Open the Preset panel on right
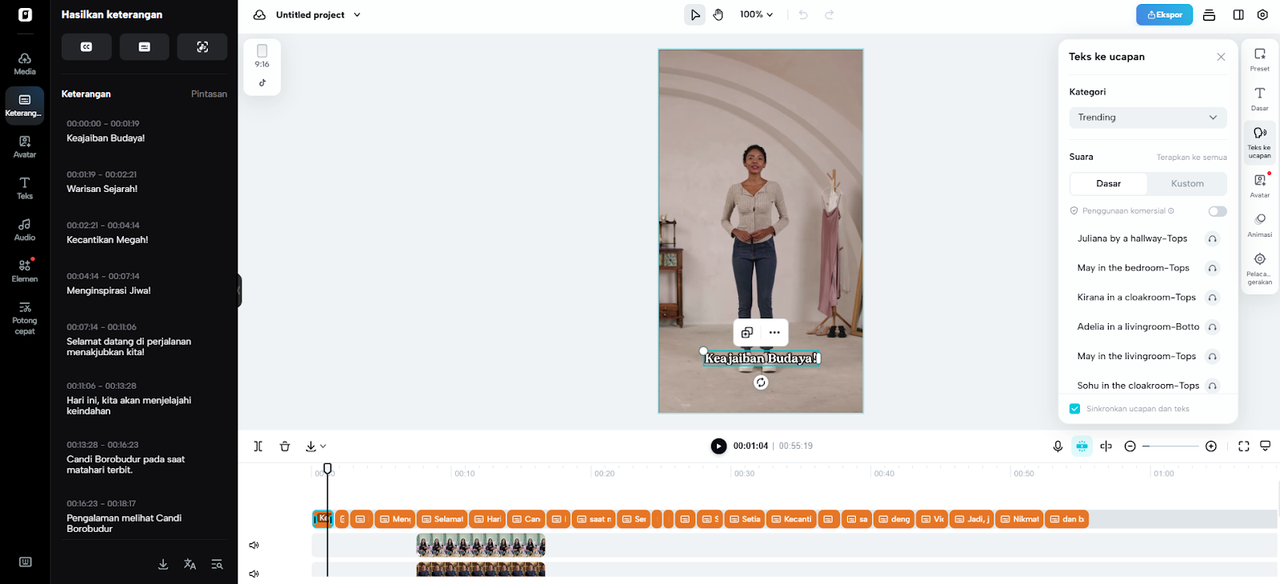The image size is (1280, 584). click(x=1260, y=60)
